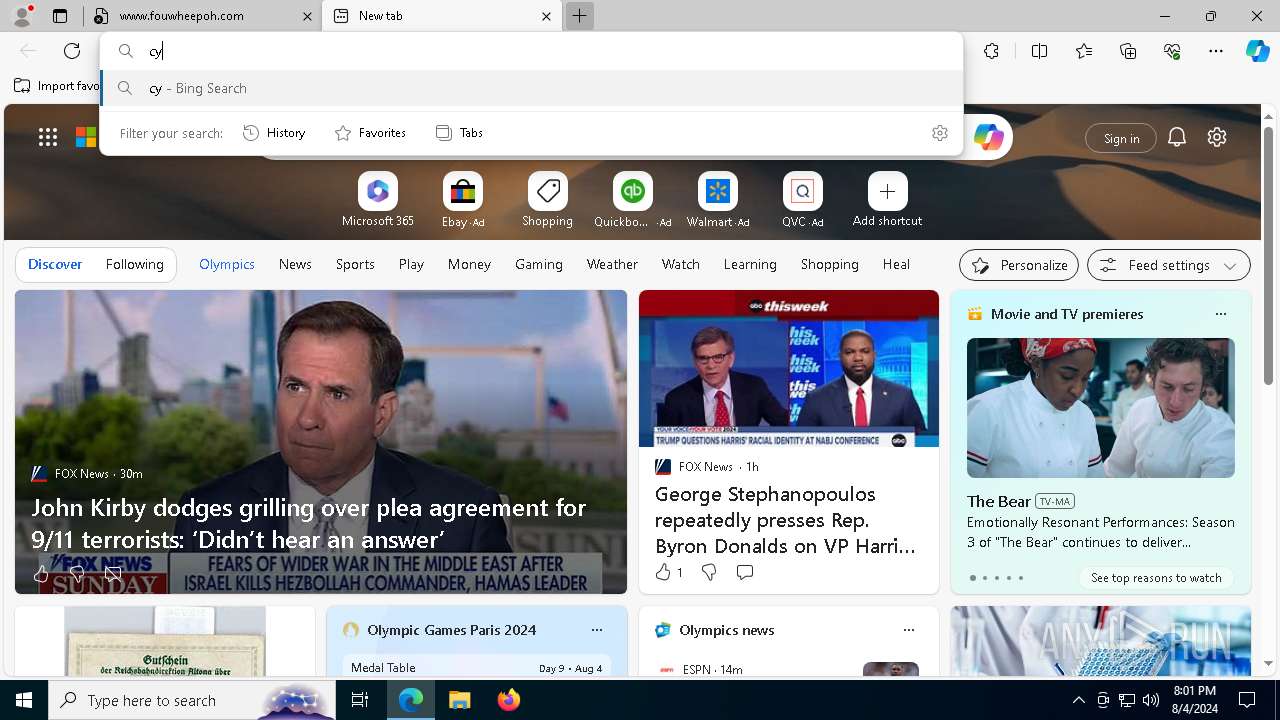
Task: Toggle the Split screen icon
Action: 1039,51
